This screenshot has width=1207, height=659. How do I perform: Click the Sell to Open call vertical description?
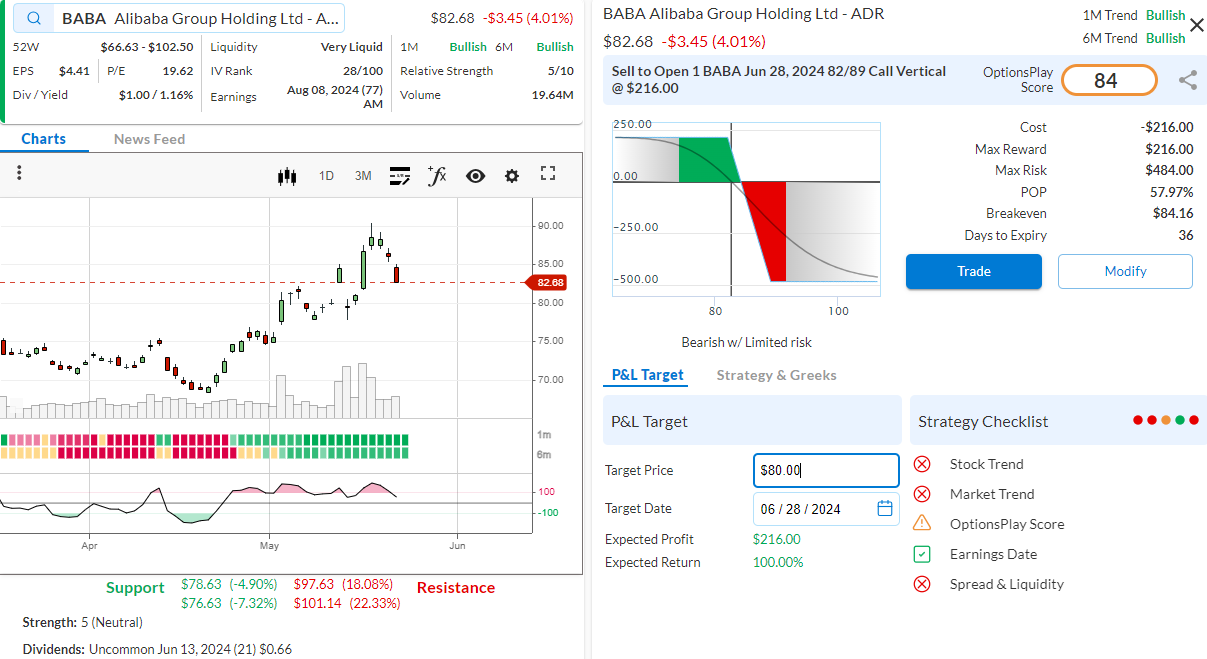click(x=779, y=80)
